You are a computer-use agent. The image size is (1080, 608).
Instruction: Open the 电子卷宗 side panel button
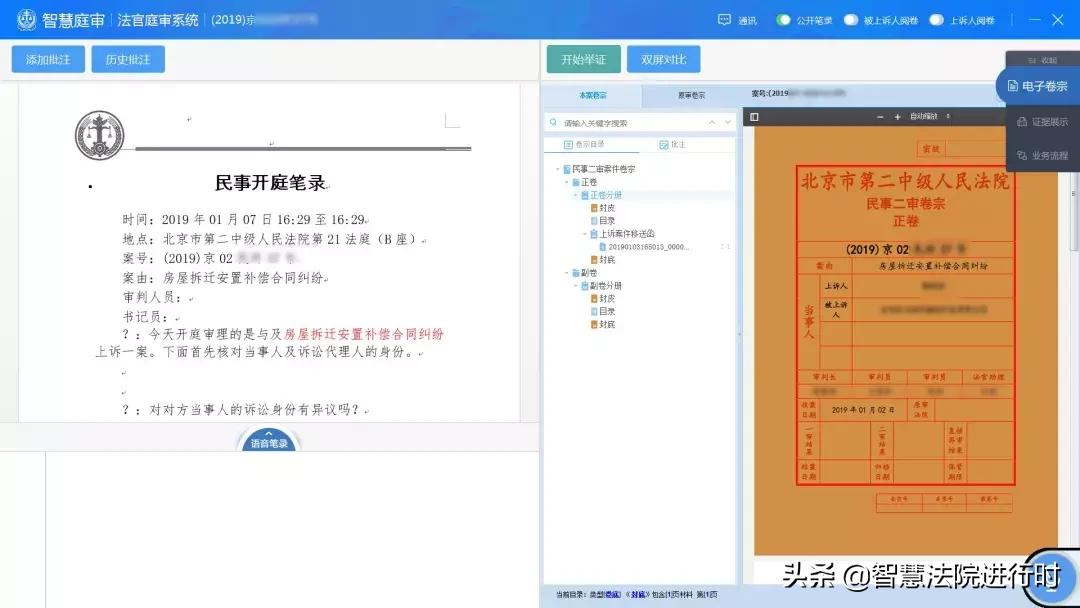coord(1037,86)
